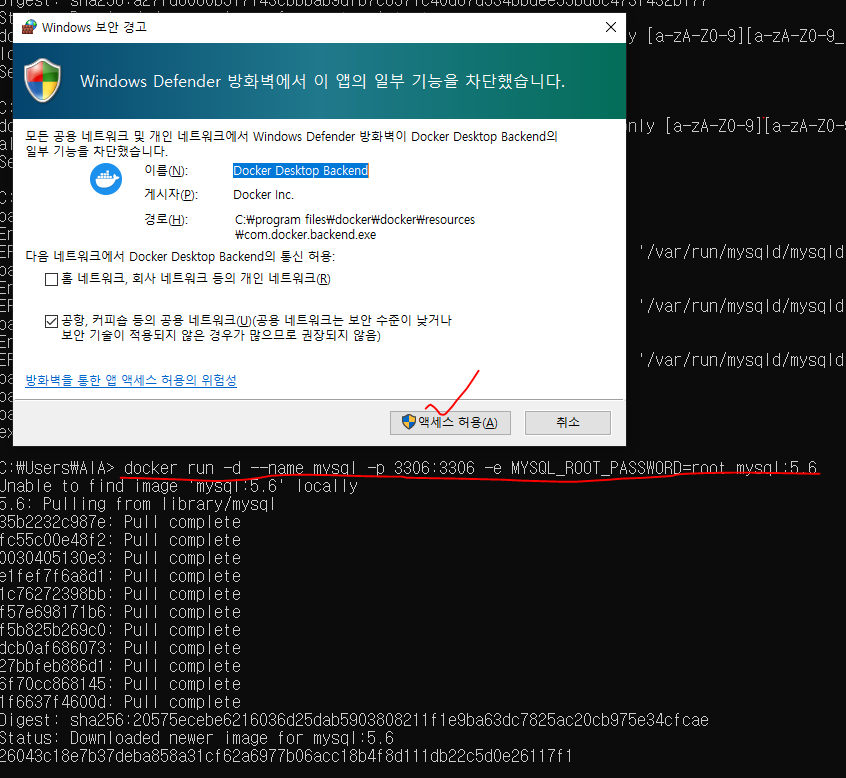Screen dimensions: 846x778
Task: Click the firewall icon in the dialog title bar
Action: pyautogui.click(x=29, y=27)
